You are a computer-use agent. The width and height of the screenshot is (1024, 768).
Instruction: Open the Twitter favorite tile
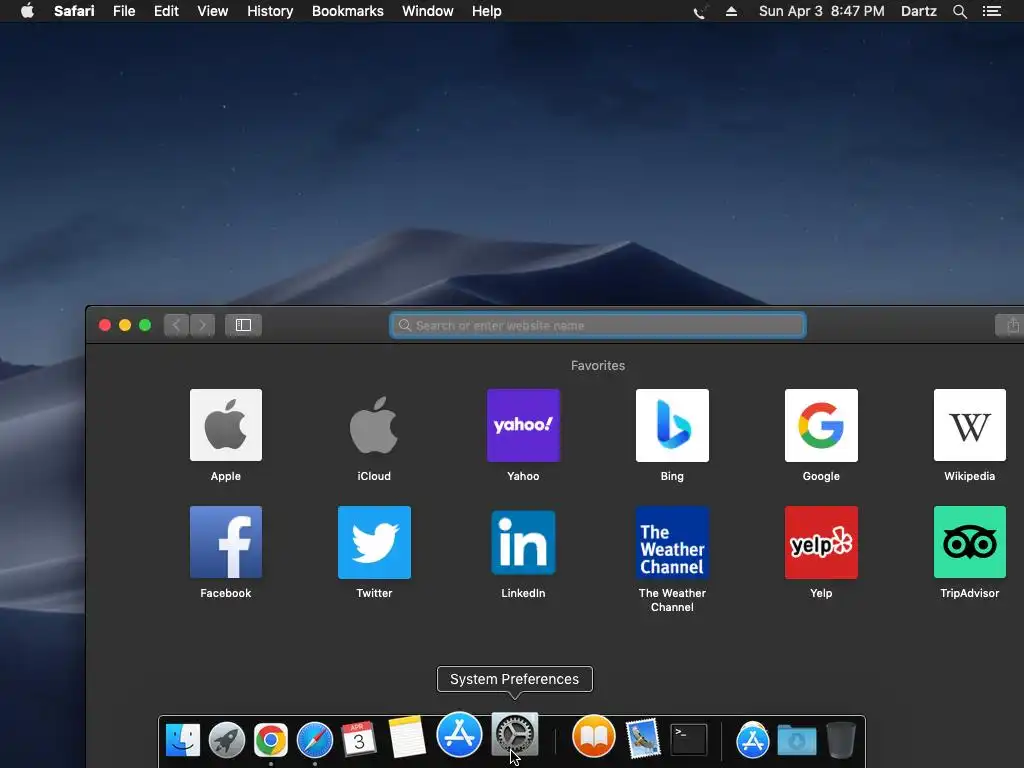point(374,542)
